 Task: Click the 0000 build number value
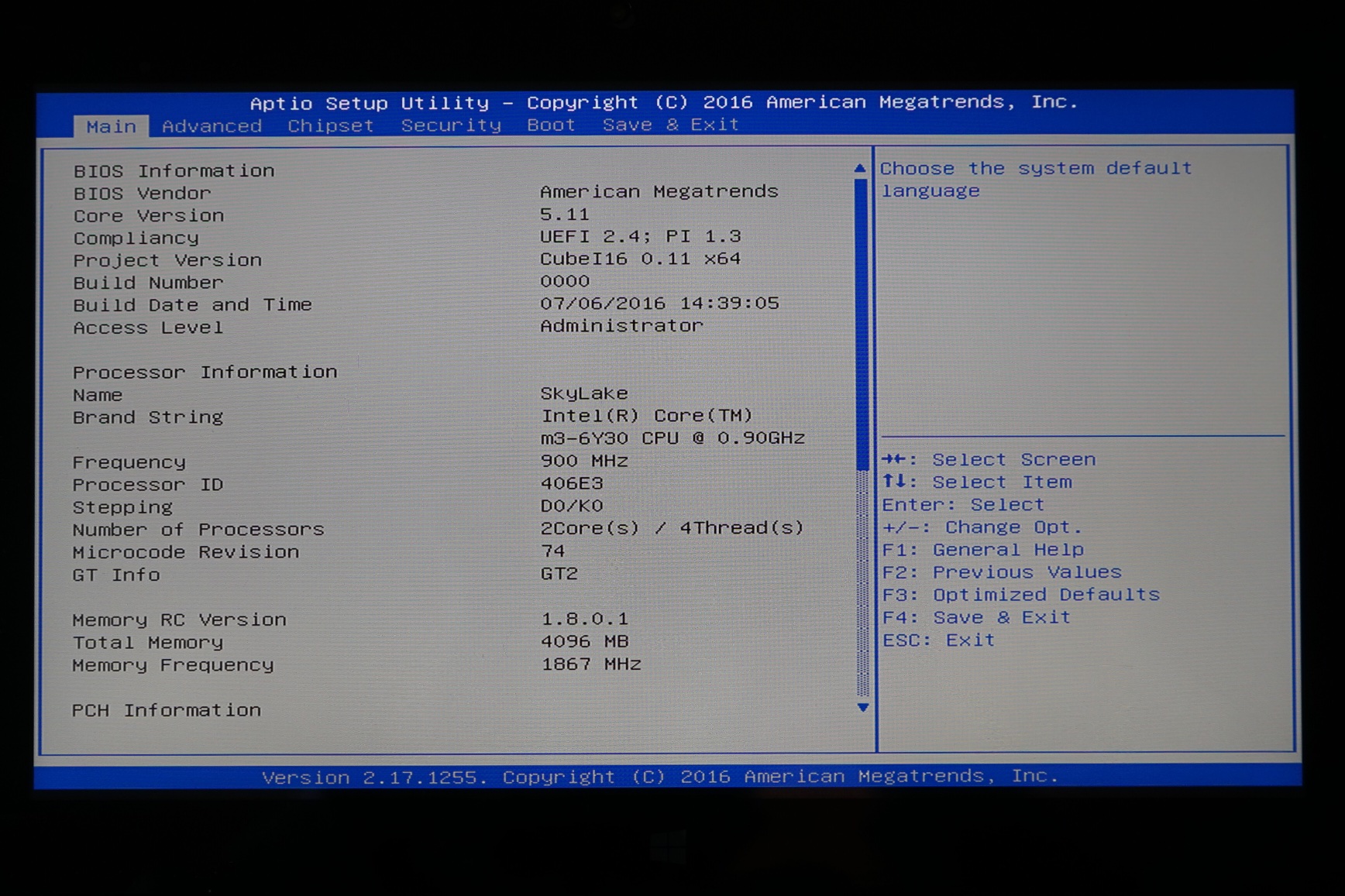point(564,281)
